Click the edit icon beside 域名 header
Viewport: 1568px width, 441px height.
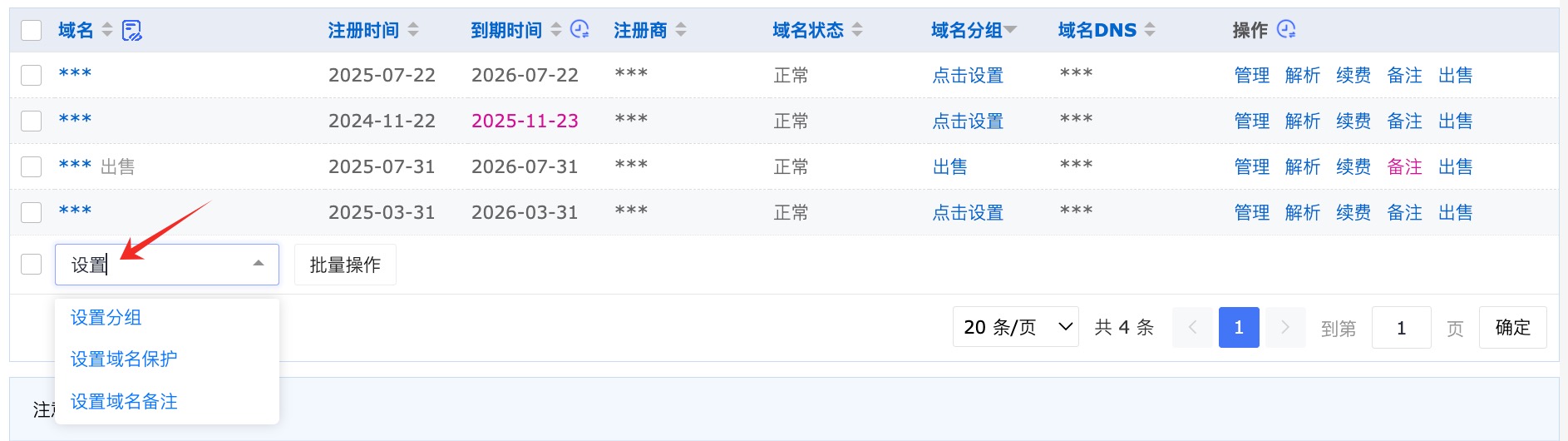(131, 31)
